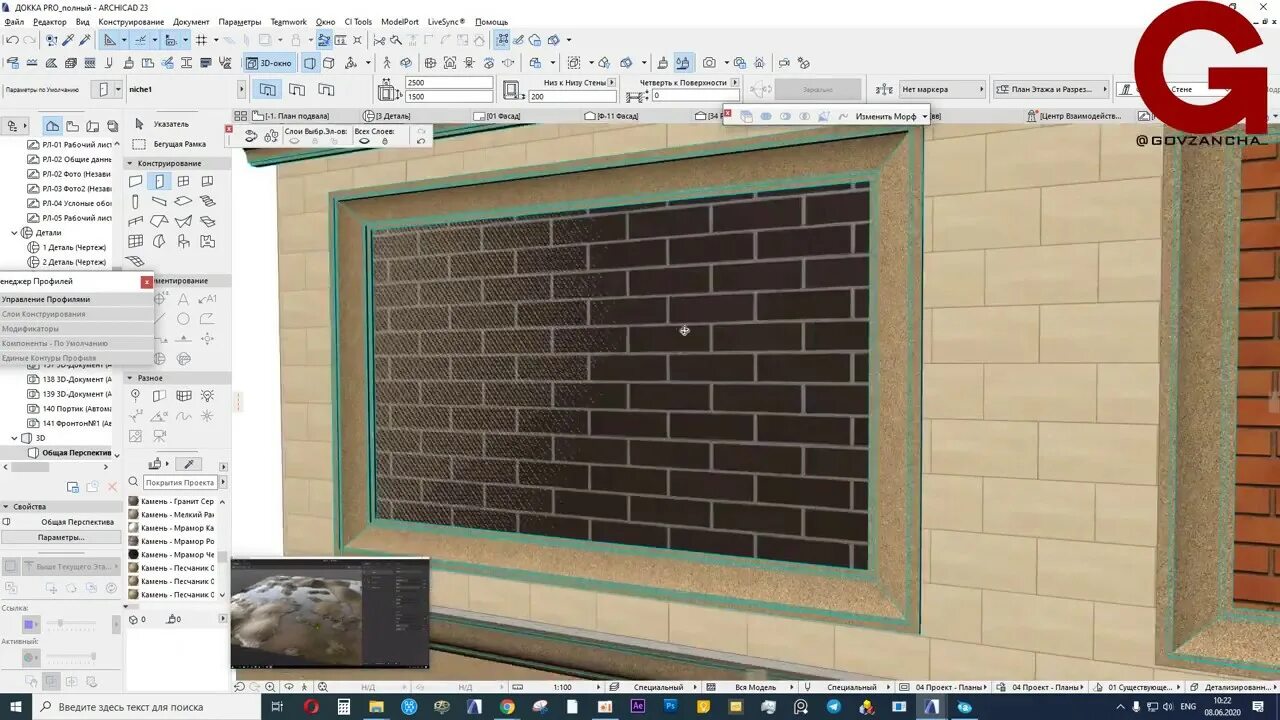
Task: Open the Нет маркера dropdown
Action: coord(941,89)
